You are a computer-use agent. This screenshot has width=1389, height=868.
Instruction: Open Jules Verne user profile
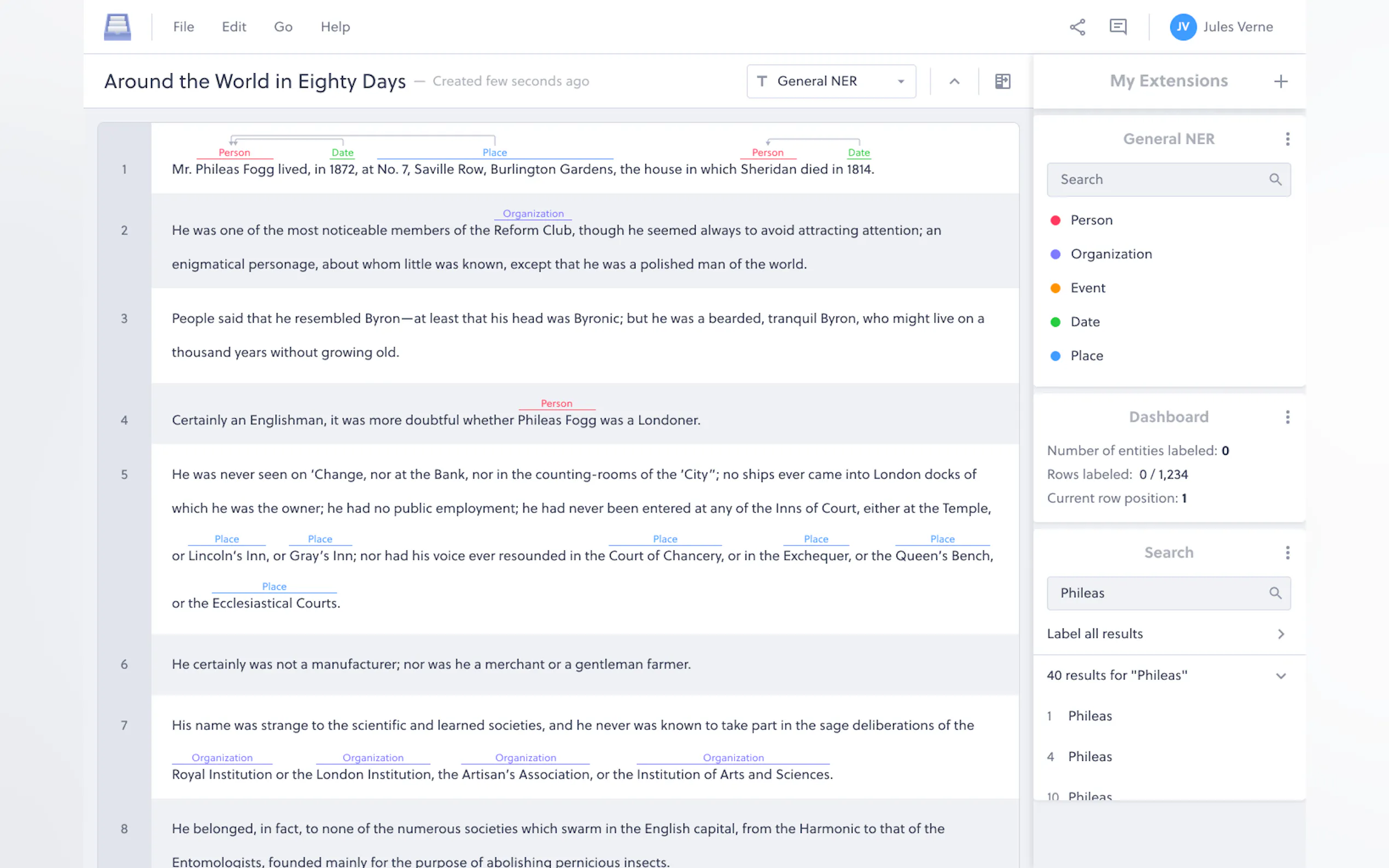pos(1221,27)
